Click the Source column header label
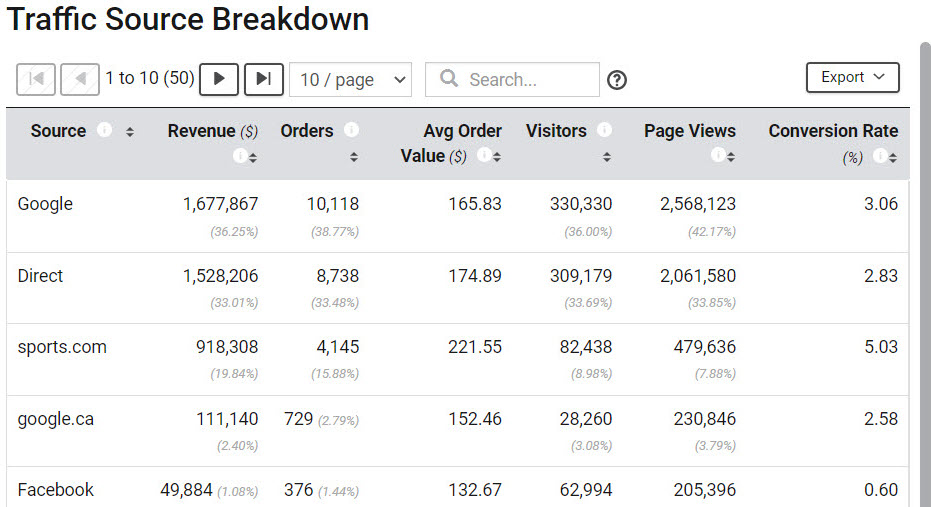This screenshot has height=507, width=931. 58,131
